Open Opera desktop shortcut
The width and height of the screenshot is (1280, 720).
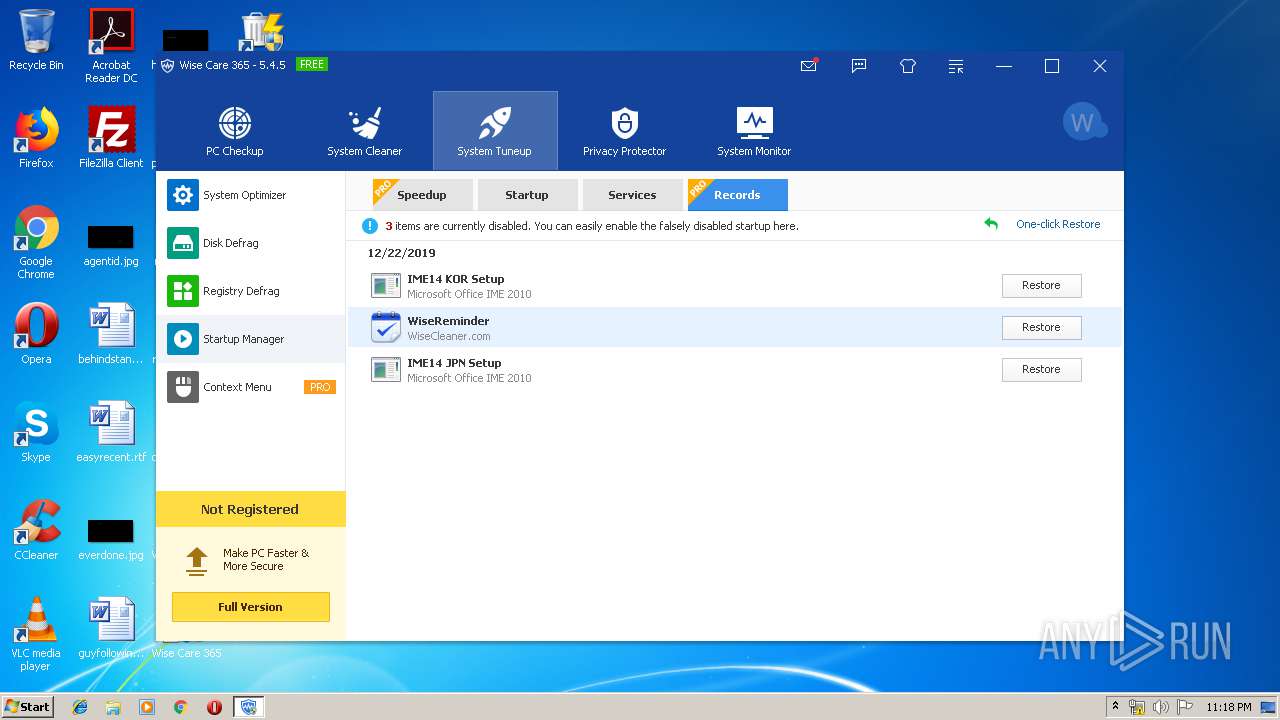[36, 334]
